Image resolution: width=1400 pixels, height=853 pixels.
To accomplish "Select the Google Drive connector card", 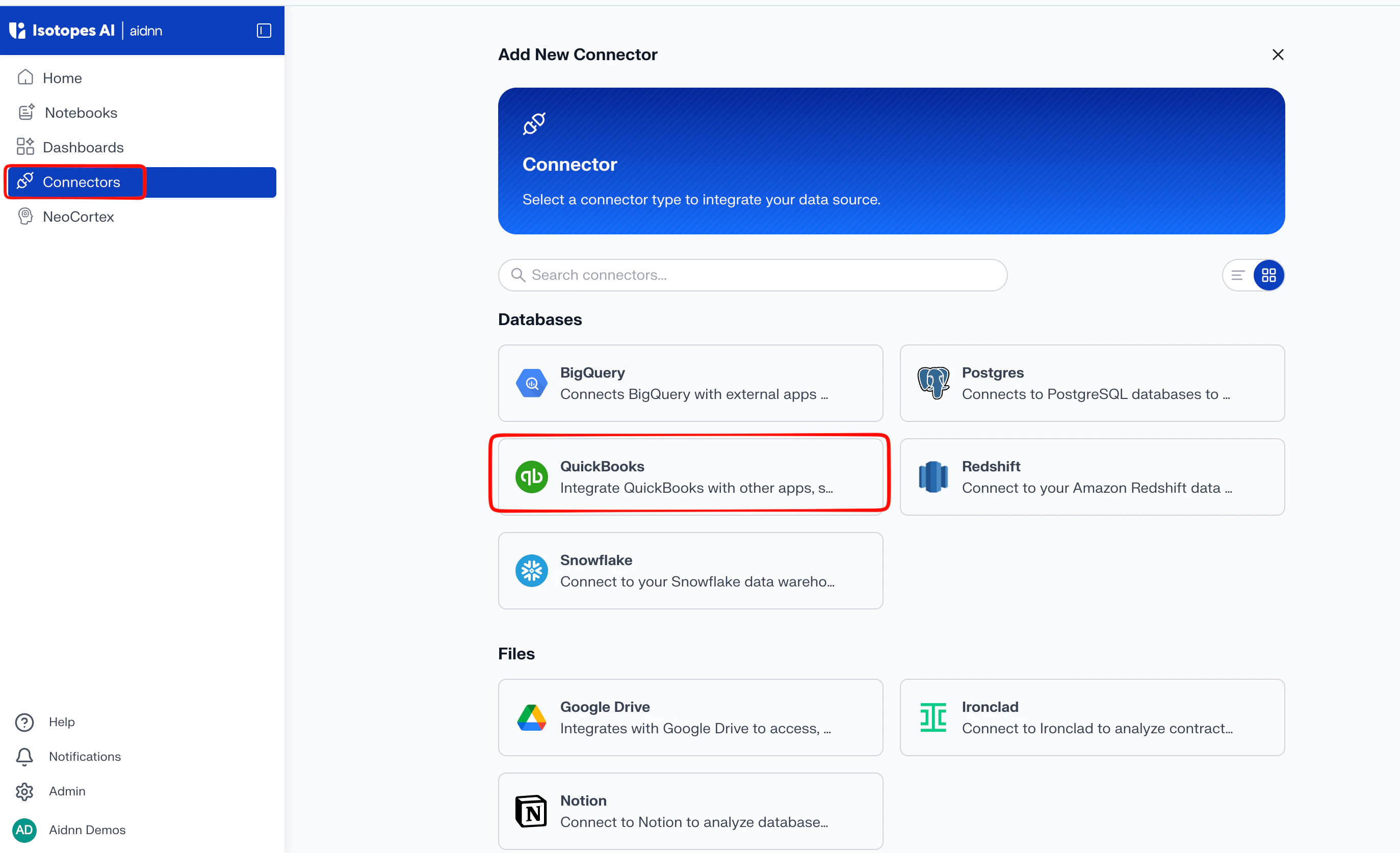I will tap(691, 718).
